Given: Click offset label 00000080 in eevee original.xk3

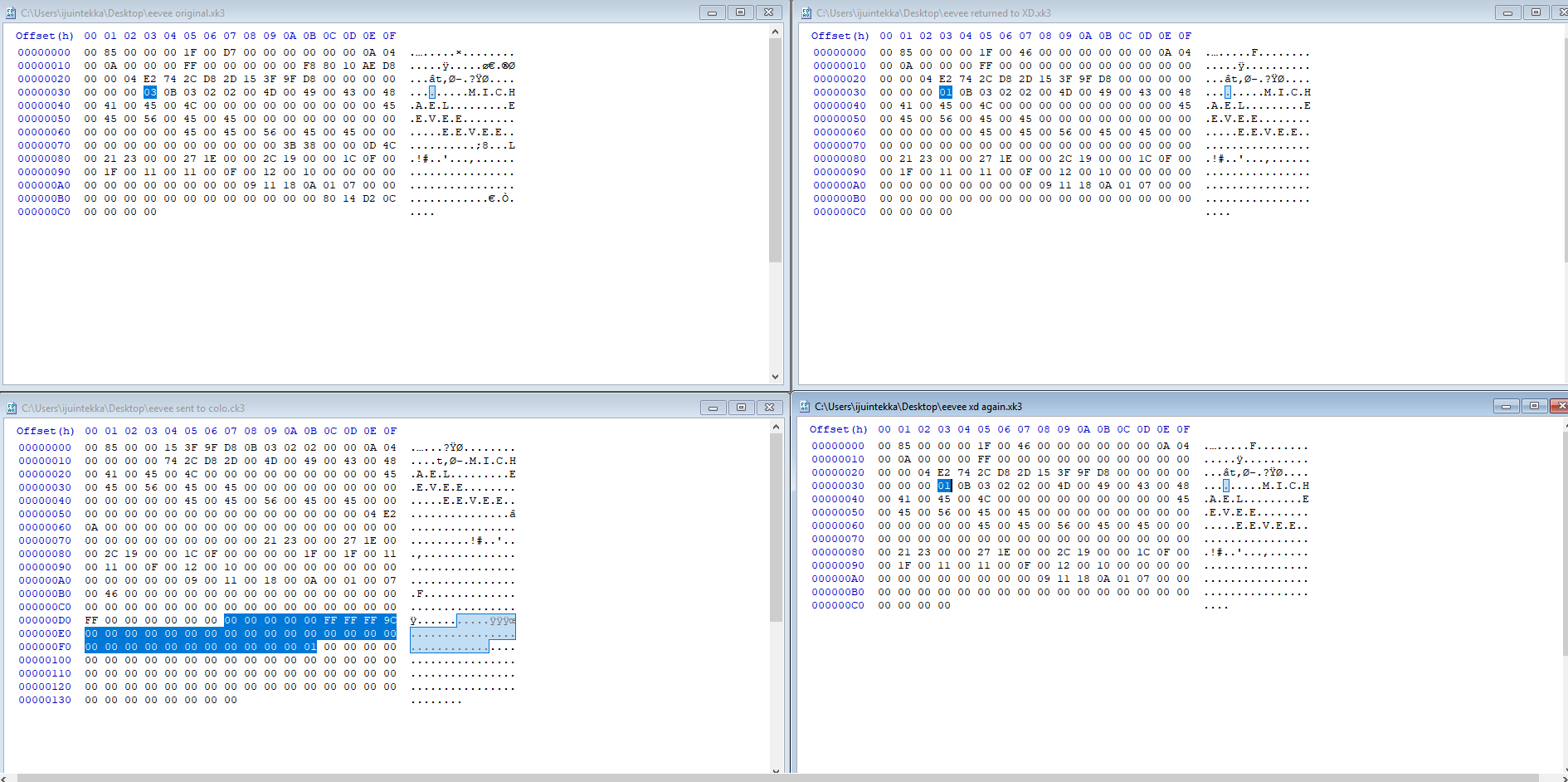Looking at the screenshot, I should click(x=45, y=159).
